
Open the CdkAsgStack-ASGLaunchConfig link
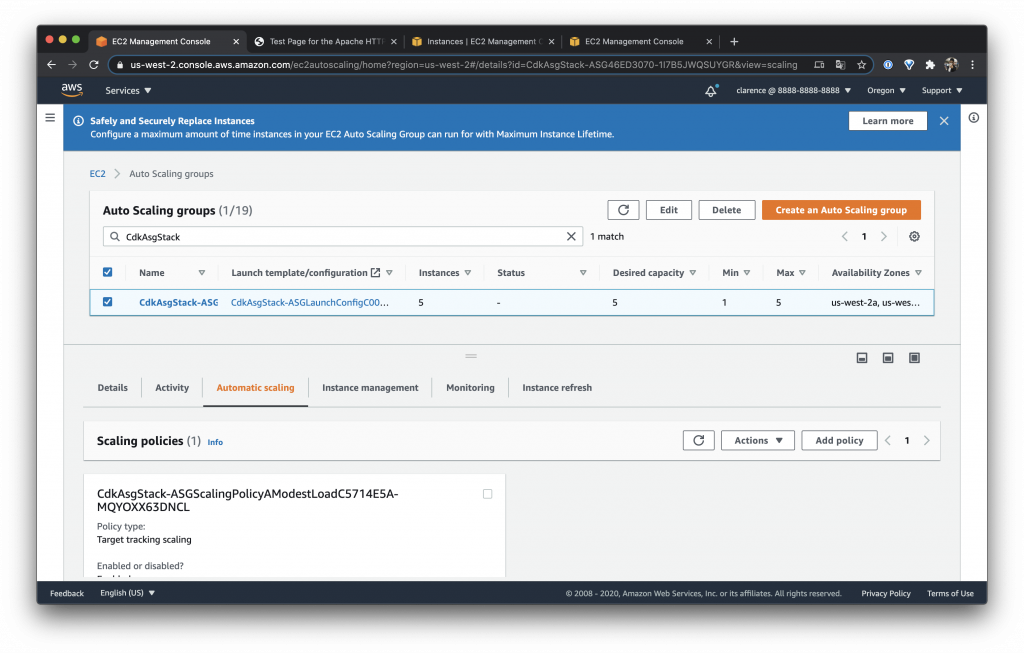point(310,302)
